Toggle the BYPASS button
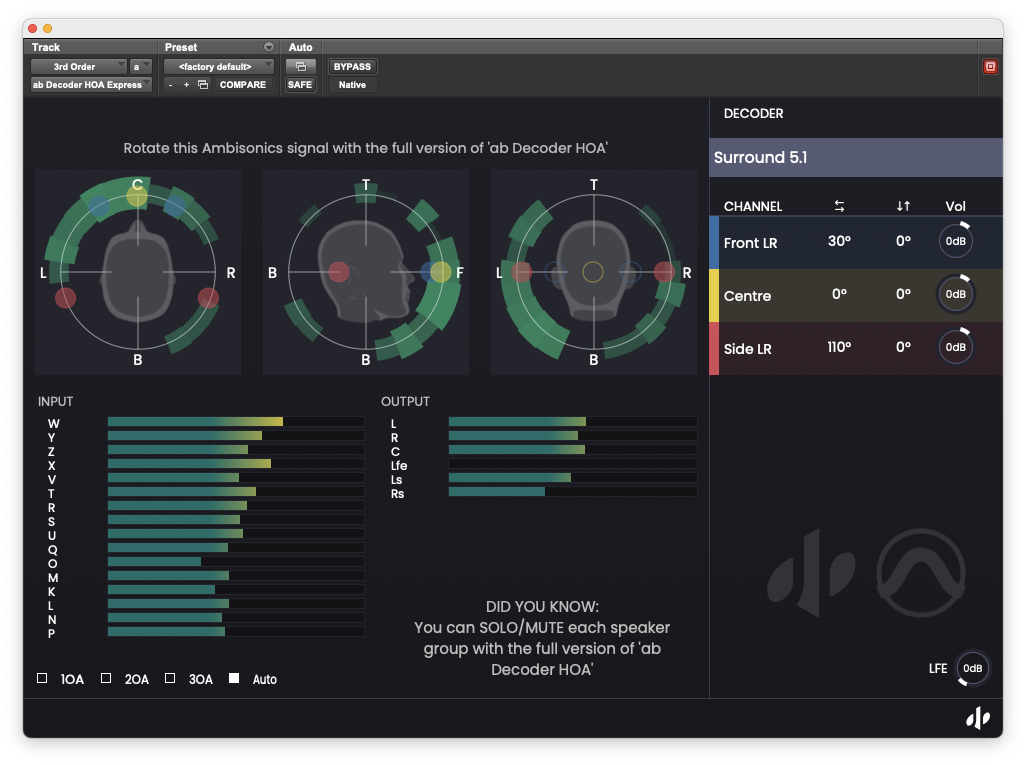This screenshot has height=765, width=1026. [352, 67]
